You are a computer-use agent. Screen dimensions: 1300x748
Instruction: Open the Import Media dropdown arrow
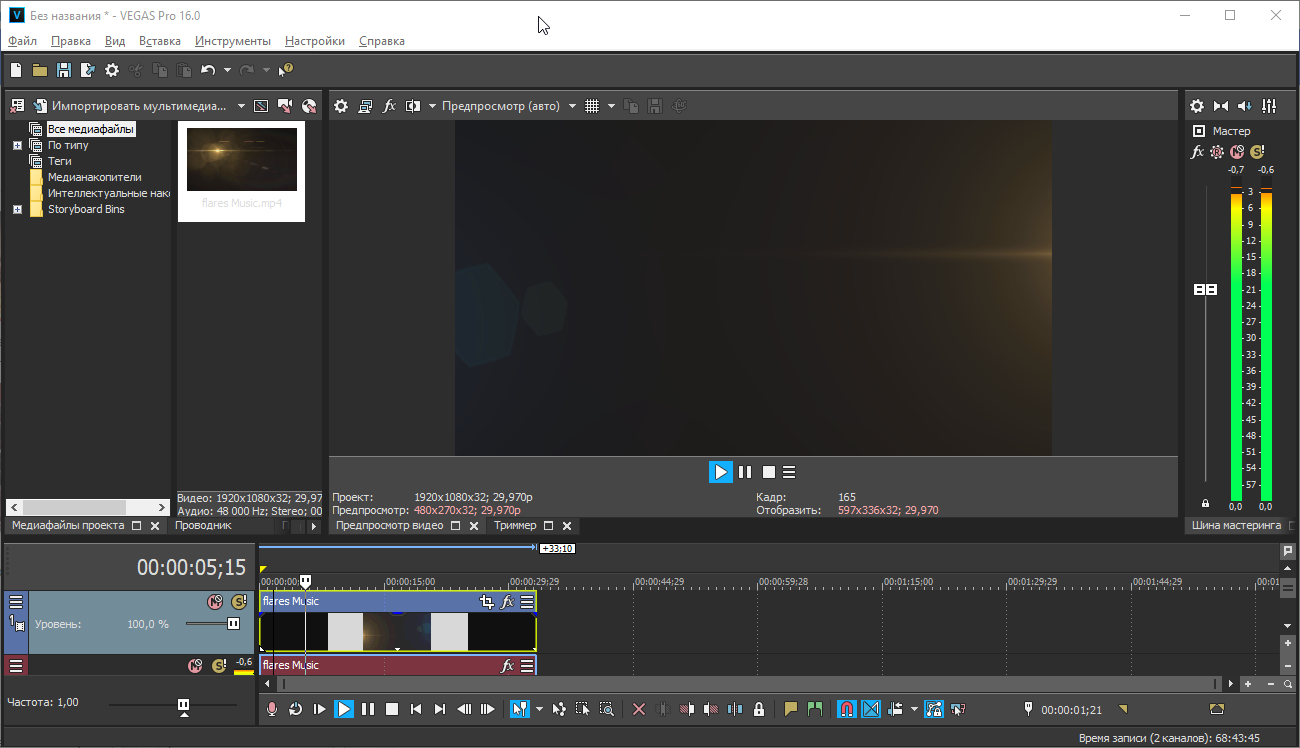(241, 106)
